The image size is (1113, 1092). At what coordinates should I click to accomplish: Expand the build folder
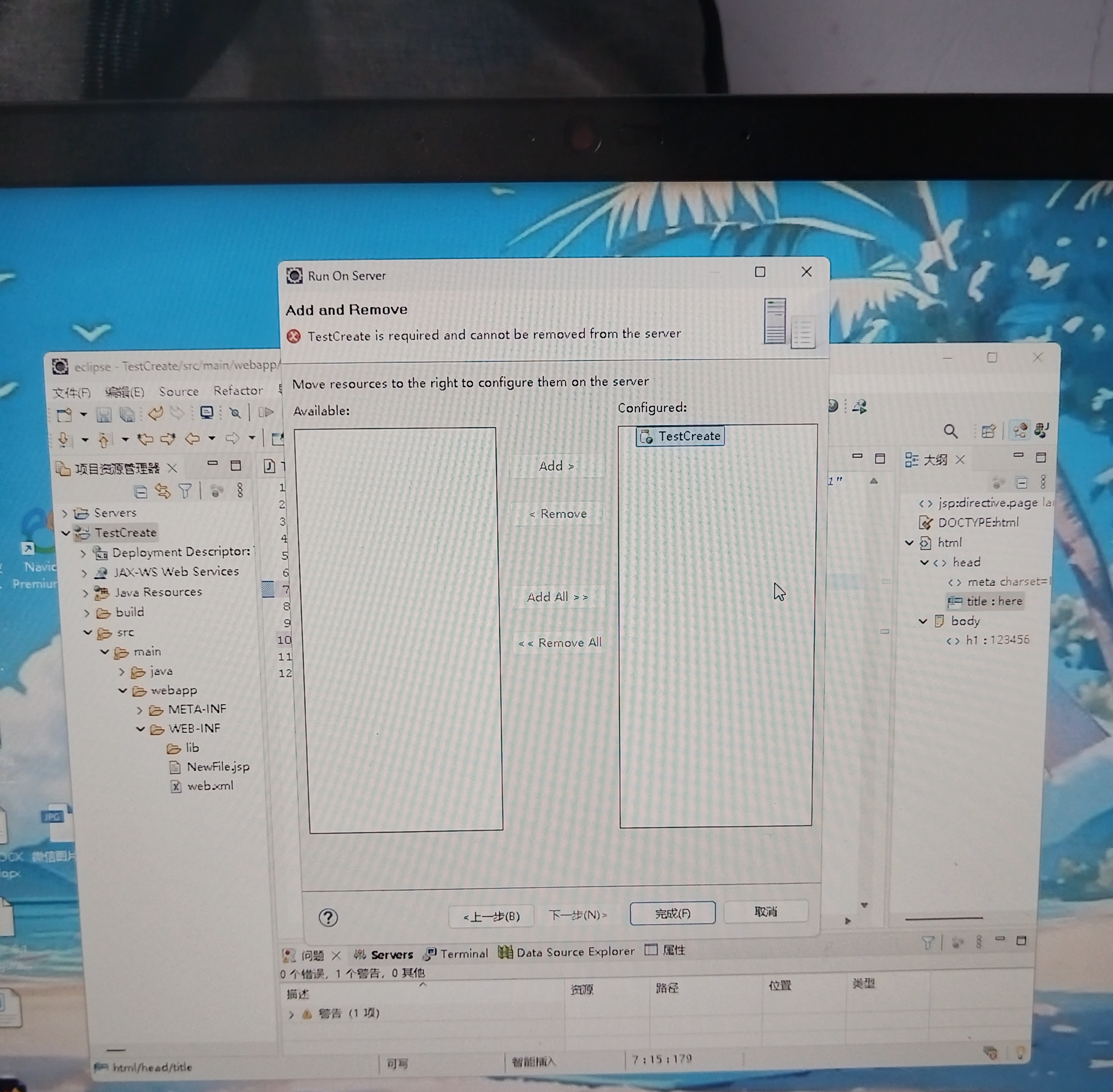[x=87, y=613]
